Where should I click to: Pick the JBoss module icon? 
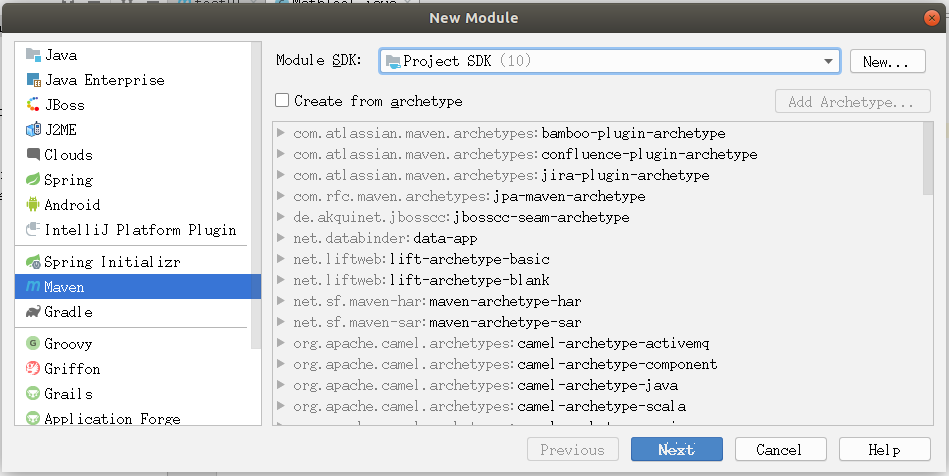[x=34, y=105]
